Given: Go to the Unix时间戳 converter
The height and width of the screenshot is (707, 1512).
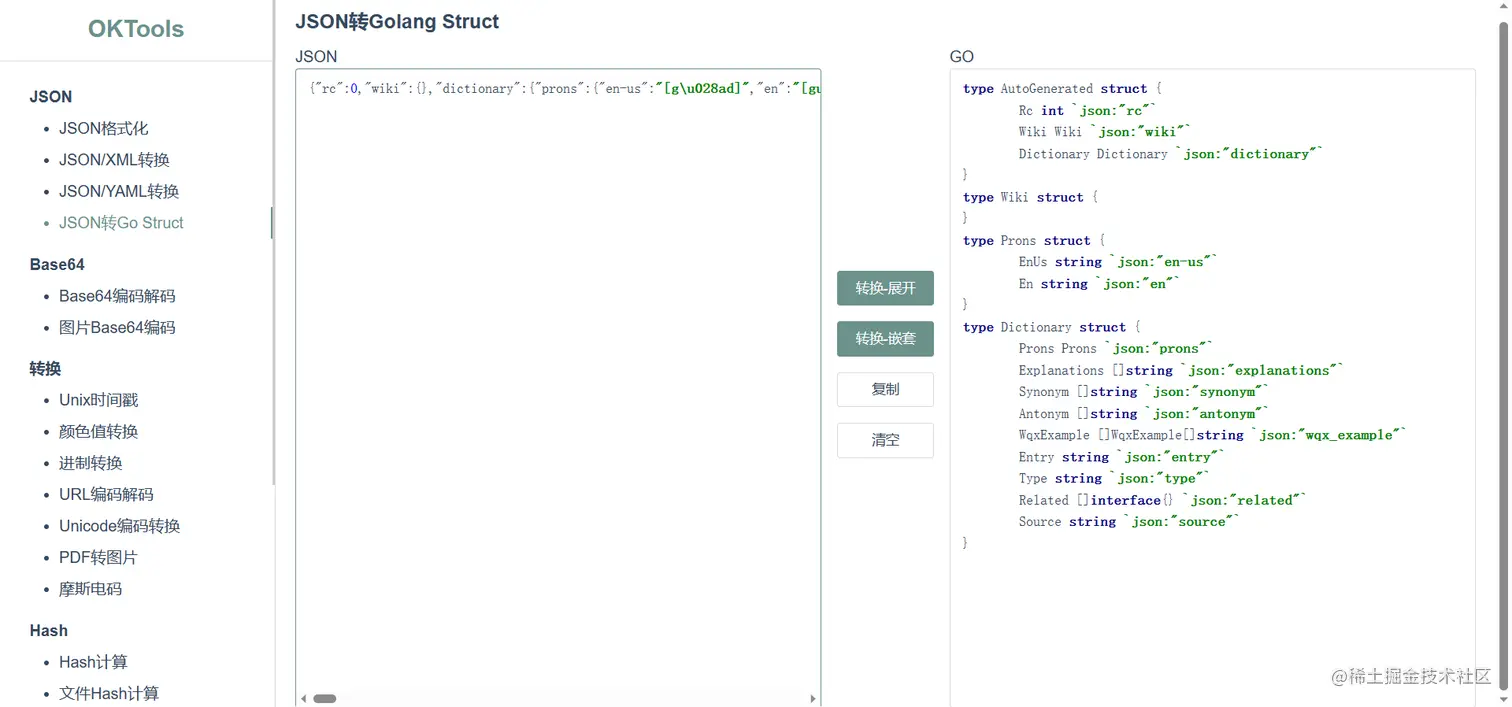Looking at the screenshot, I should coord(98,400).
